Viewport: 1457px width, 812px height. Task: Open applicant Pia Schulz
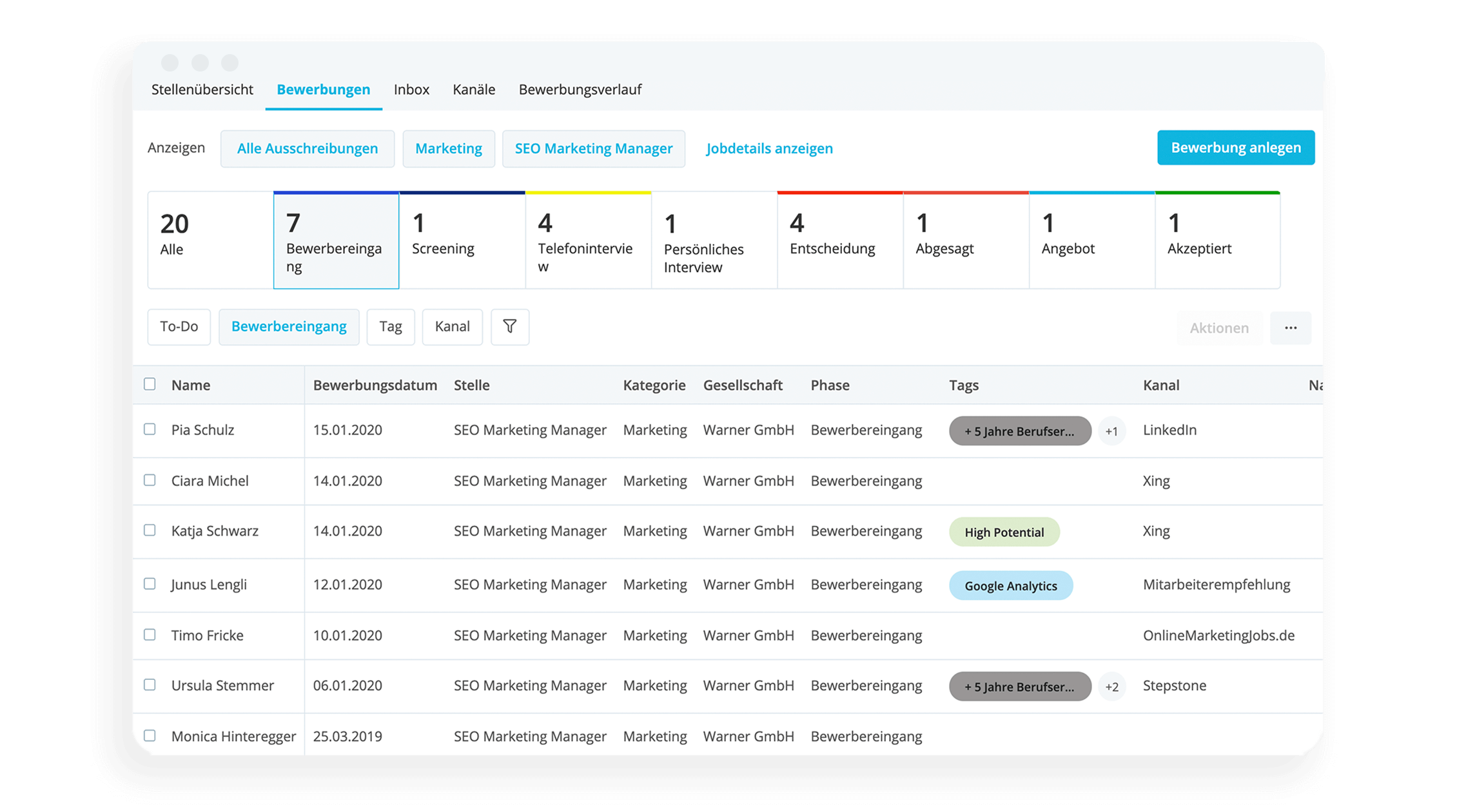pos(202,430)
